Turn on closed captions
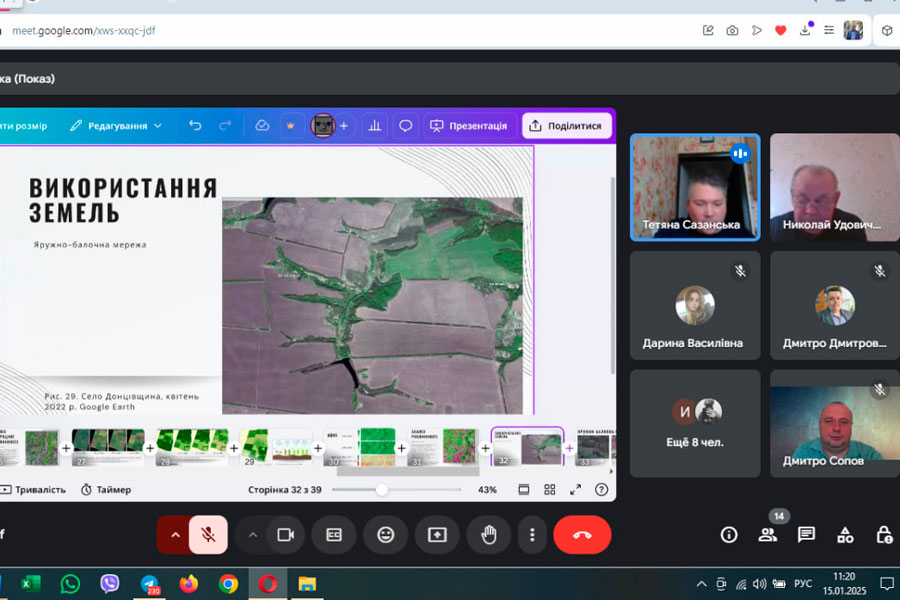Viewport: 900px width, 600px height. coord(334,535)
